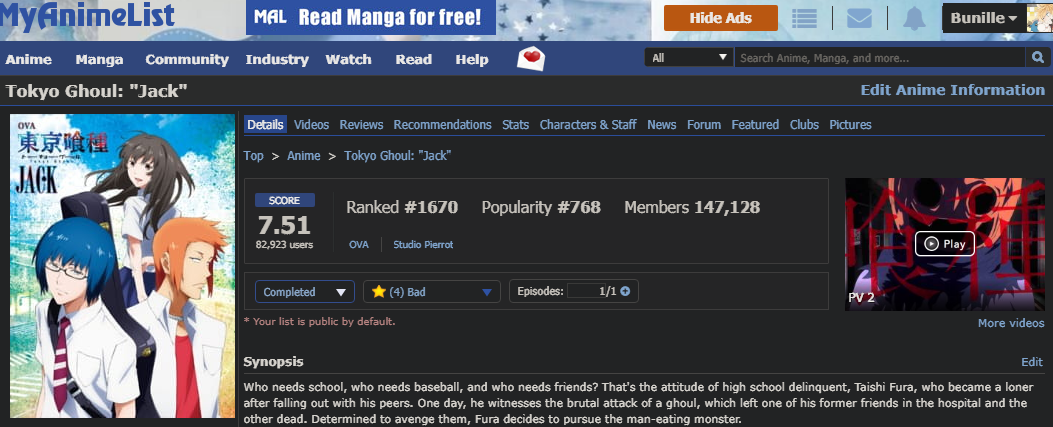Click the heart envelope icon in navigation
This screenshot has width=1053, height=427.
point(531,59)
